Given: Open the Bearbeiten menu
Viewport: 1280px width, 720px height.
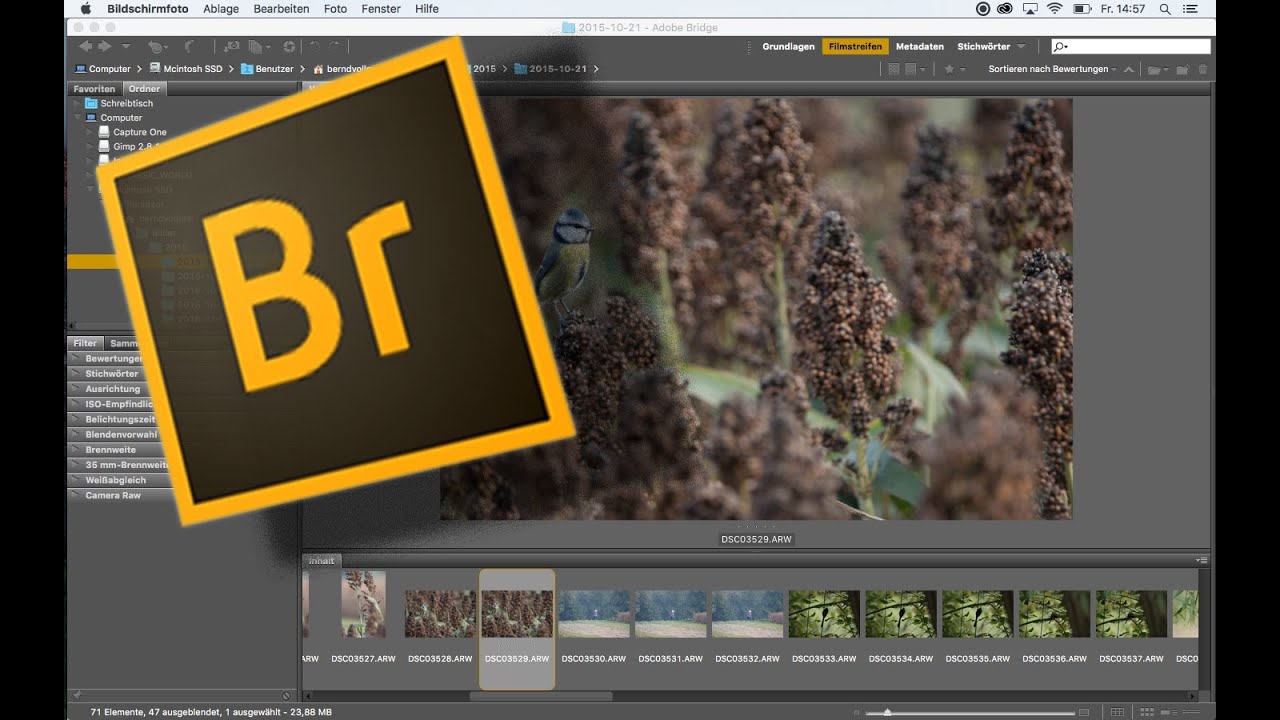Looking at the screenshot, I should coord(281,9).
